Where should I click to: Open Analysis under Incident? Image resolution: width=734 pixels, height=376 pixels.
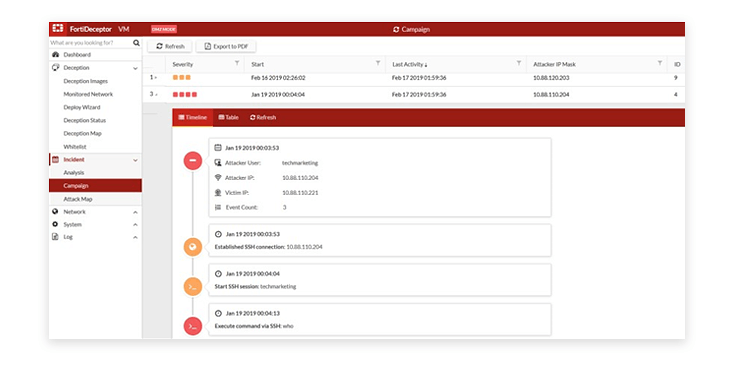[74, 173]
